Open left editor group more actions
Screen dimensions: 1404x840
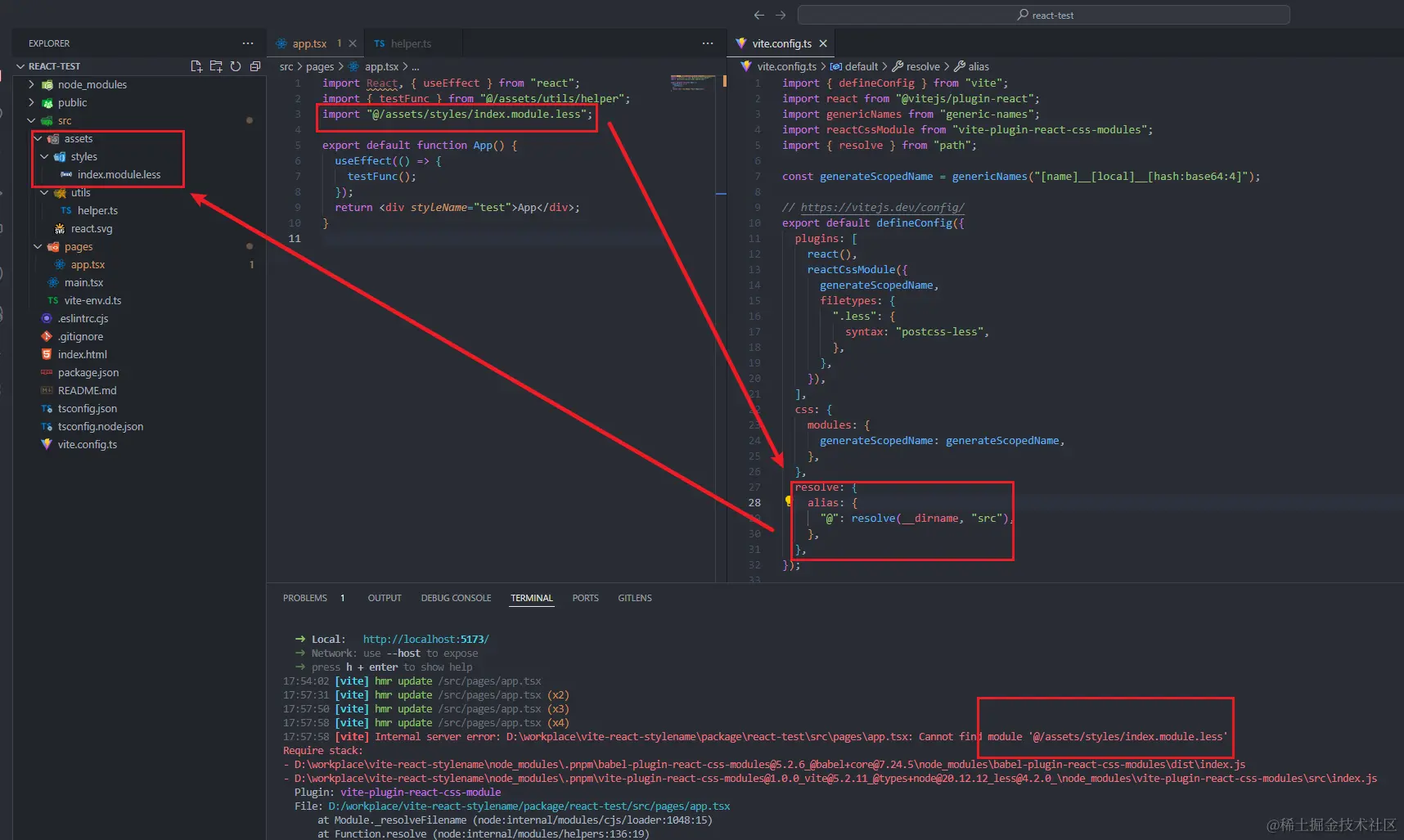[708, 43]
